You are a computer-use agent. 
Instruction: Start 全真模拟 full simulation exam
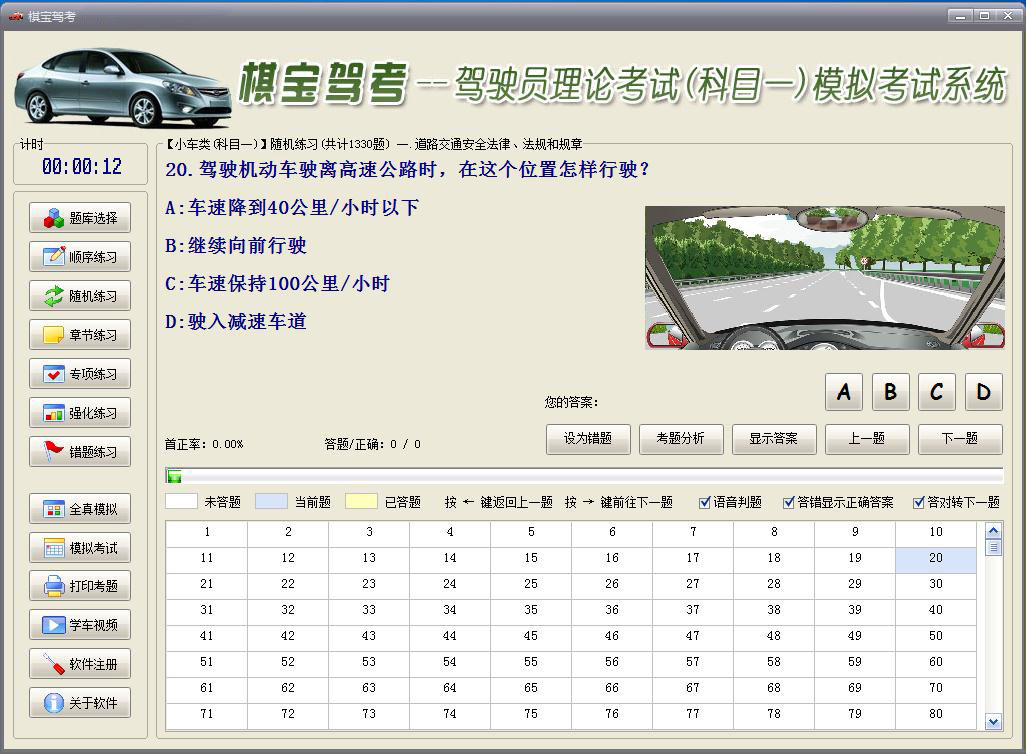point(80,509)
